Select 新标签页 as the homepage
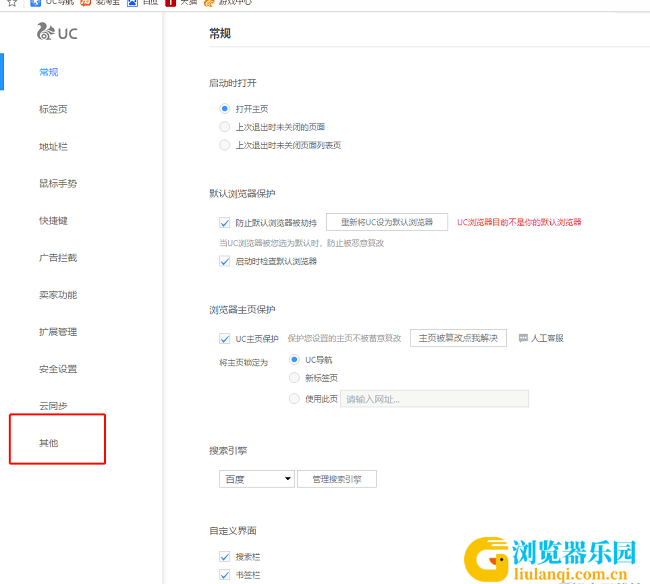Viewport: 650px width, 584px height. click(294, 378)
